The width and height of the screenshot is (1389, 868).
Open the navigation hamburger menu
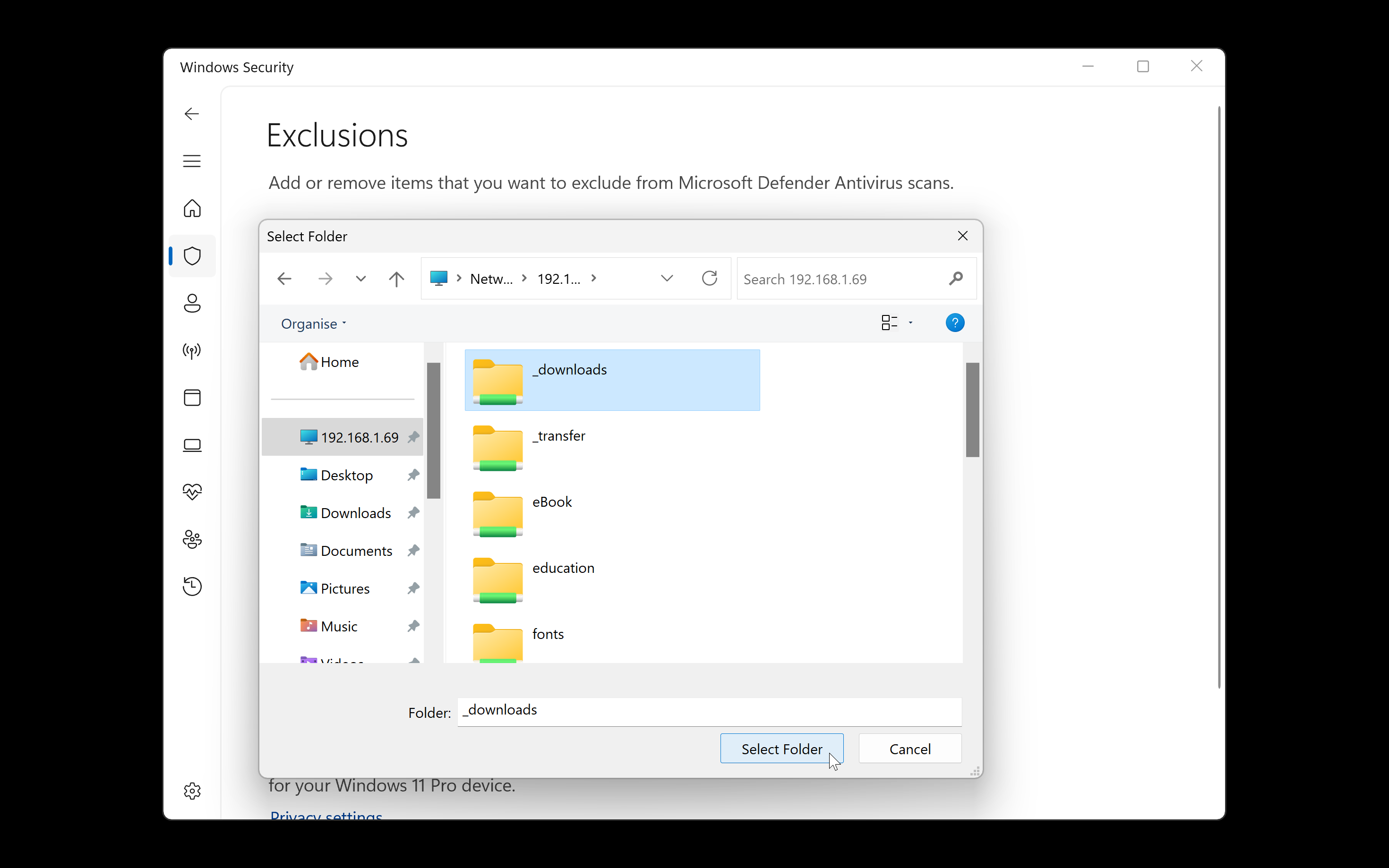coord(192,162)
